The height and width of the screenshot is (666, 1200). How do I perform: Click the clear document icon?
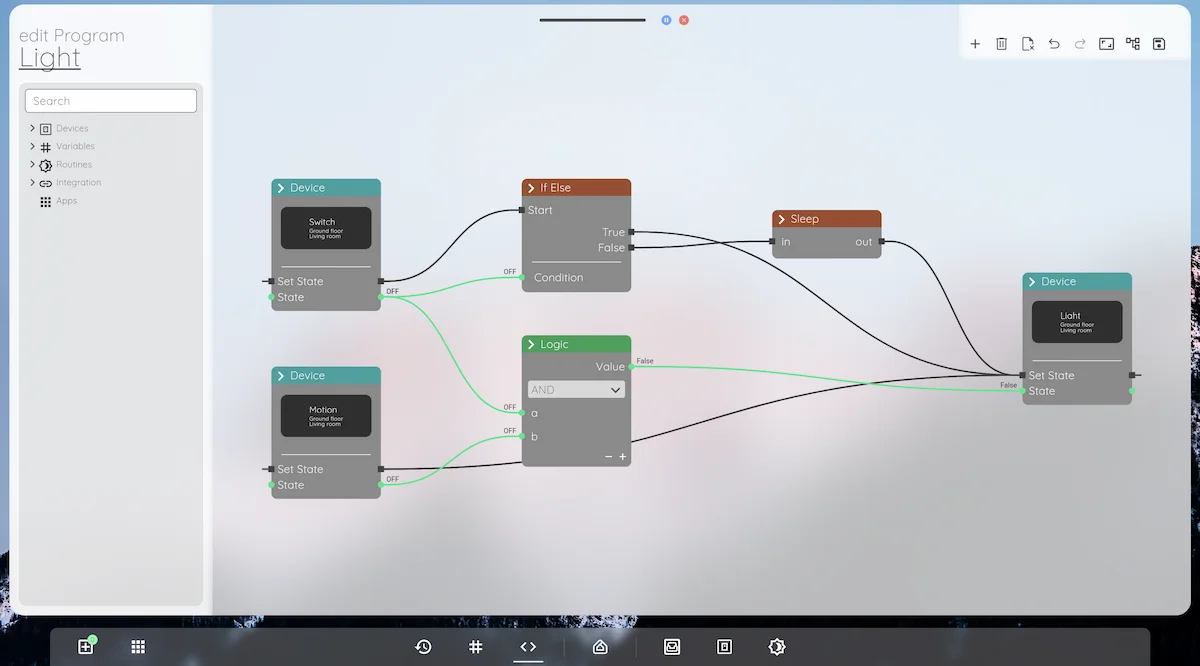(1028, 44)
